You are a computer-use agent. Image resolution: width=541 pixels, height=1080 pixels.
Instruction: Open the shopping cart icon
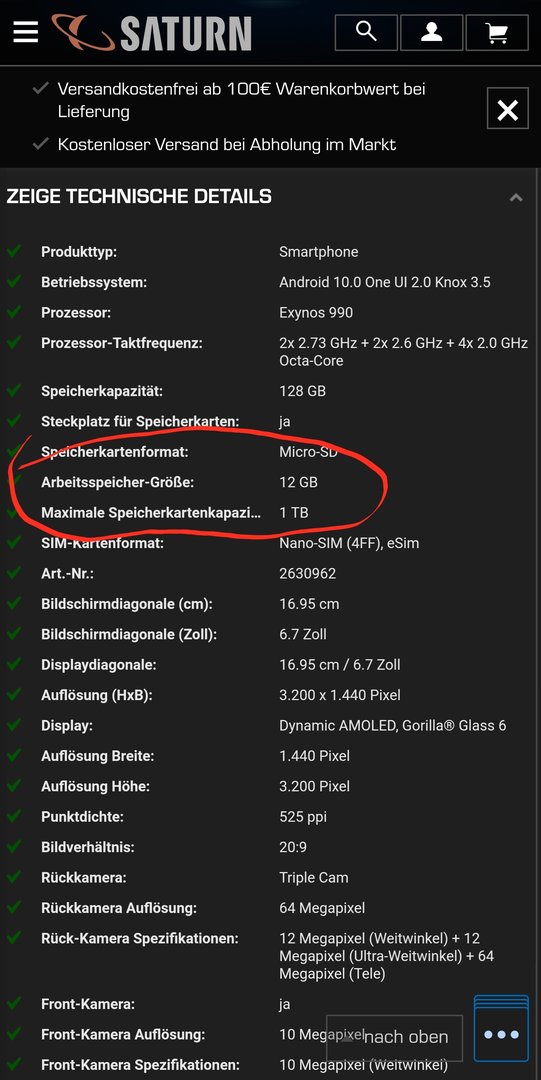click(497, 32)
